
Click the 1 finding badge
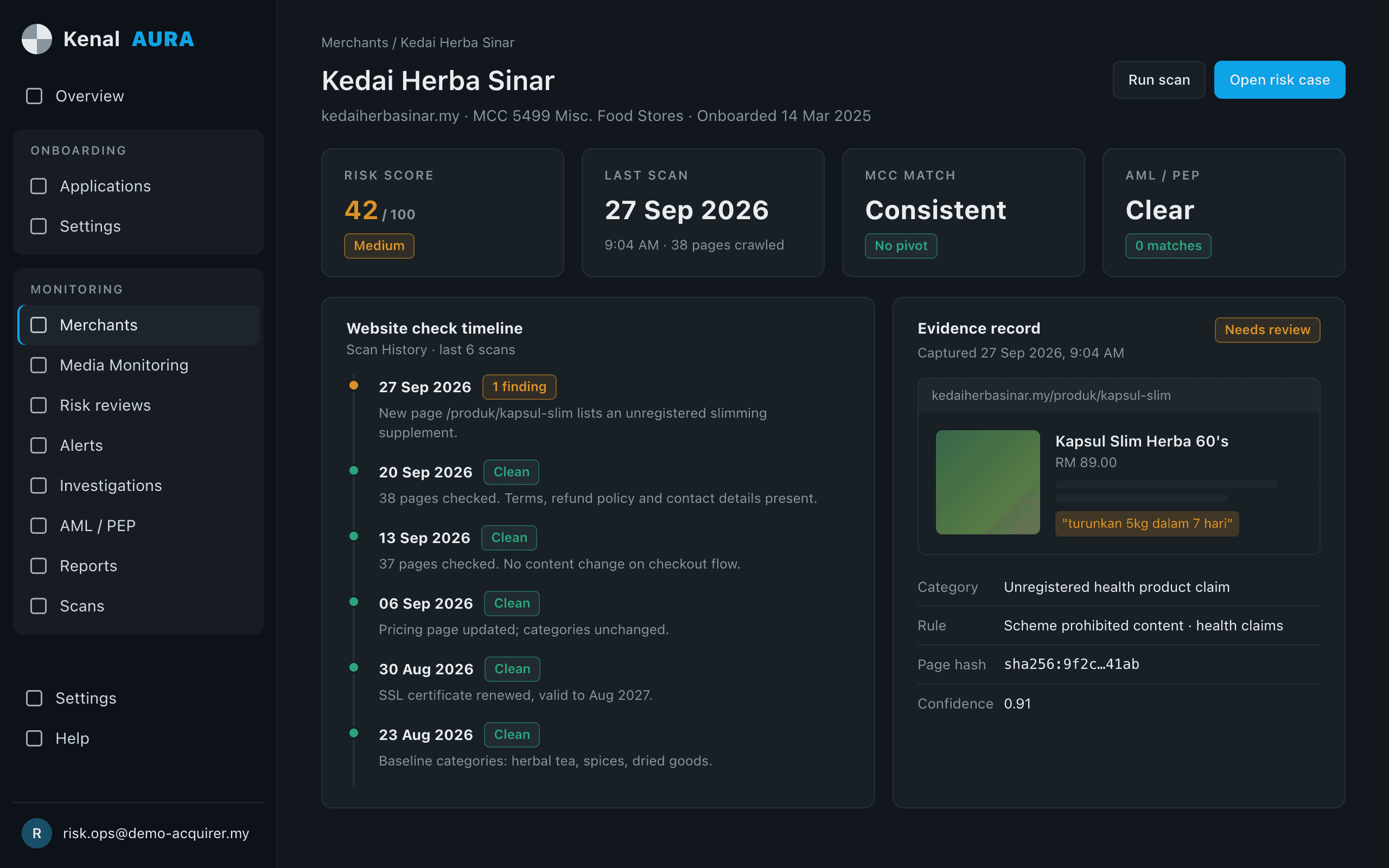coord(519,387)
